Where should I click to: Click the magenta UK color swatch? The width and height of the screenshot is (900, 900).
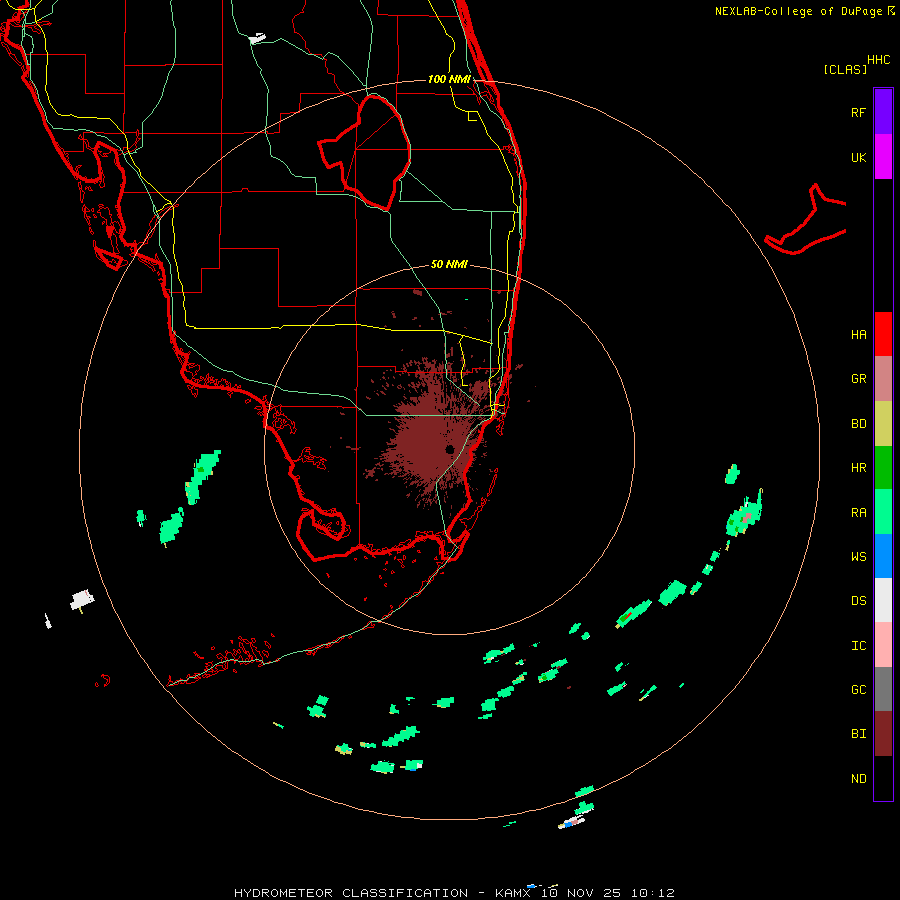(x=883, y=157)
